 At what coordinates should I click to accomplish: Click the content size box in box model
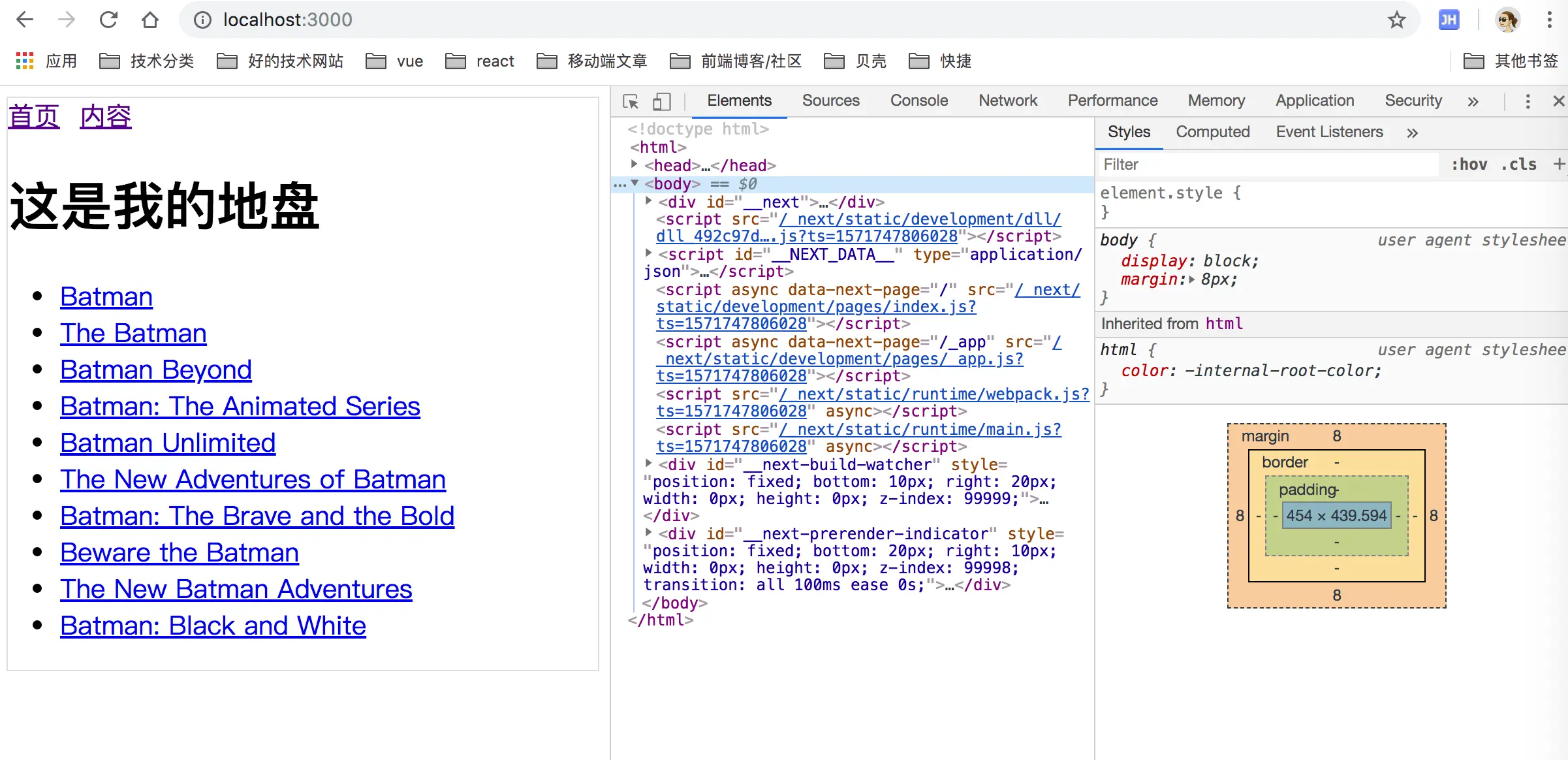coord(1336,515)
